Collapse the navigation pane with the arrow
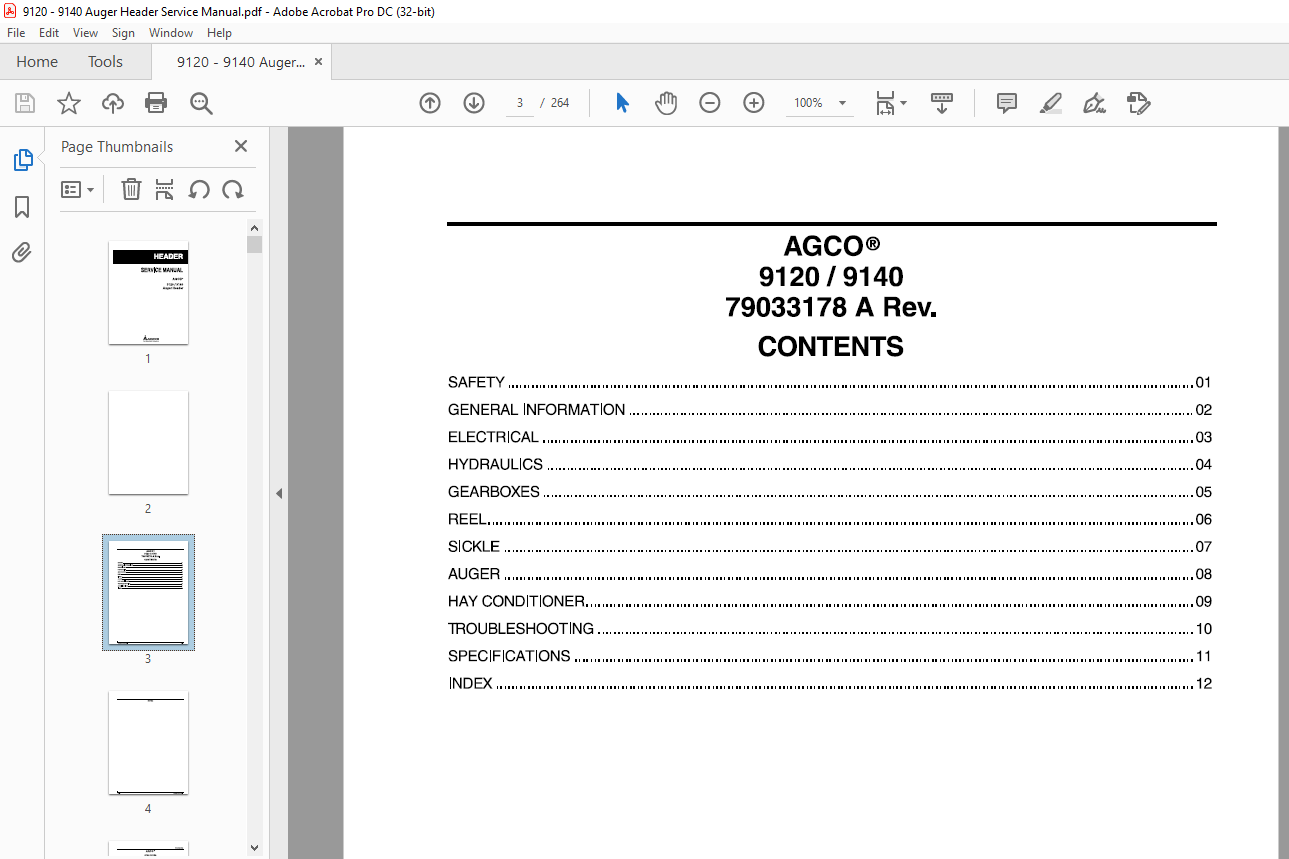The image size is (1289, 859). (x=279, y=493)
